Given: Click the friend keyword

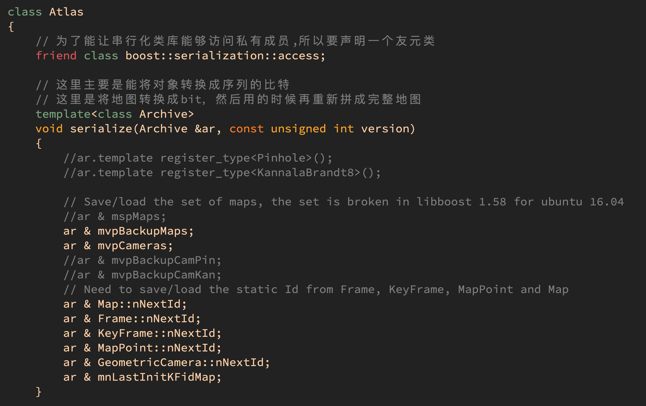Looking at the screenshot, I should point(56,56).
